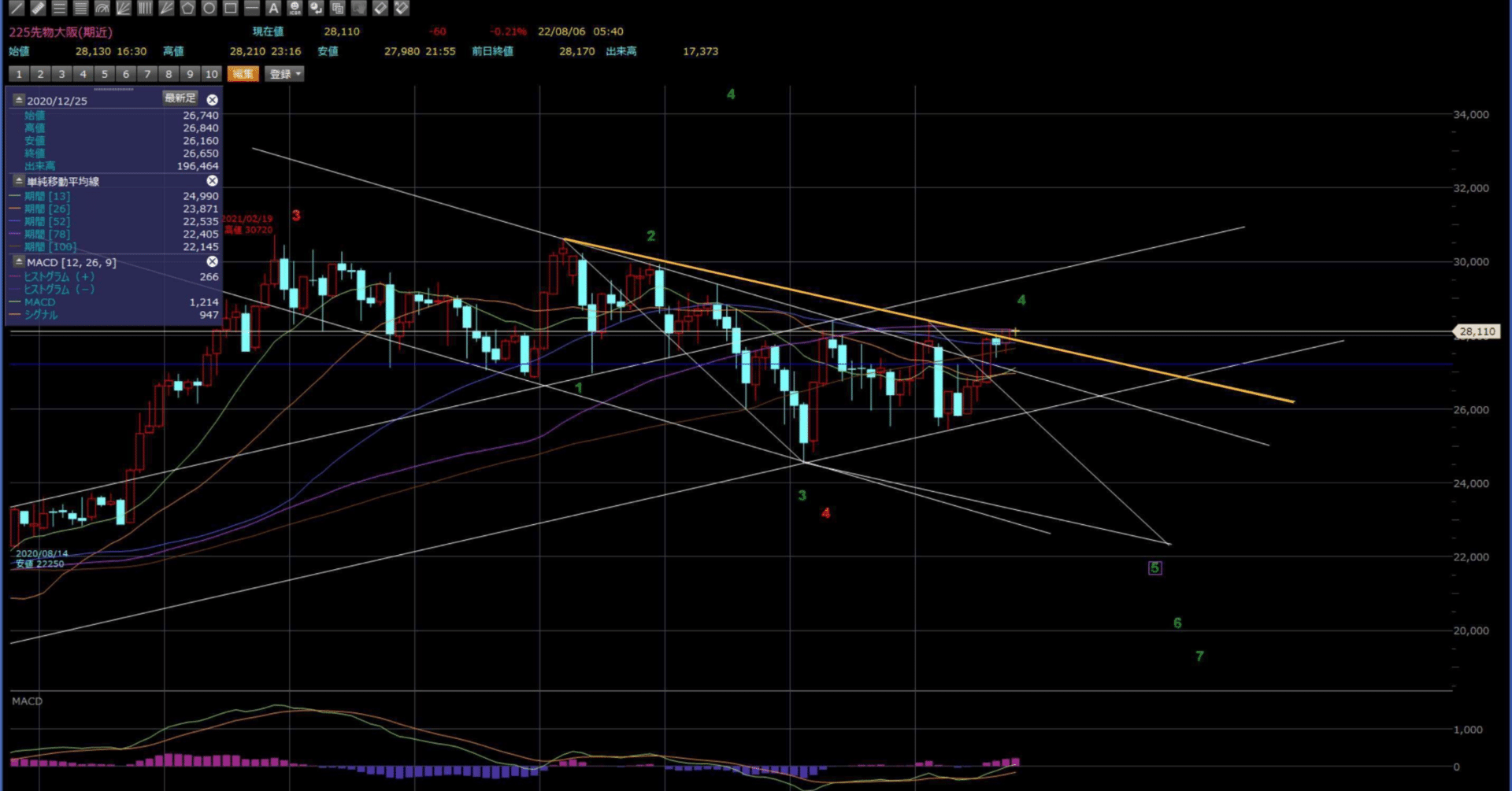Select the rectangle shape tool
This screenshot has height=791, width=1512.
(230, 8)
